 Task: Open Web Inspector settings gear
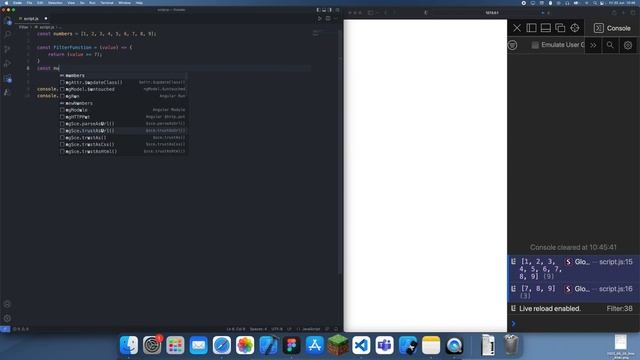[628, 45]
